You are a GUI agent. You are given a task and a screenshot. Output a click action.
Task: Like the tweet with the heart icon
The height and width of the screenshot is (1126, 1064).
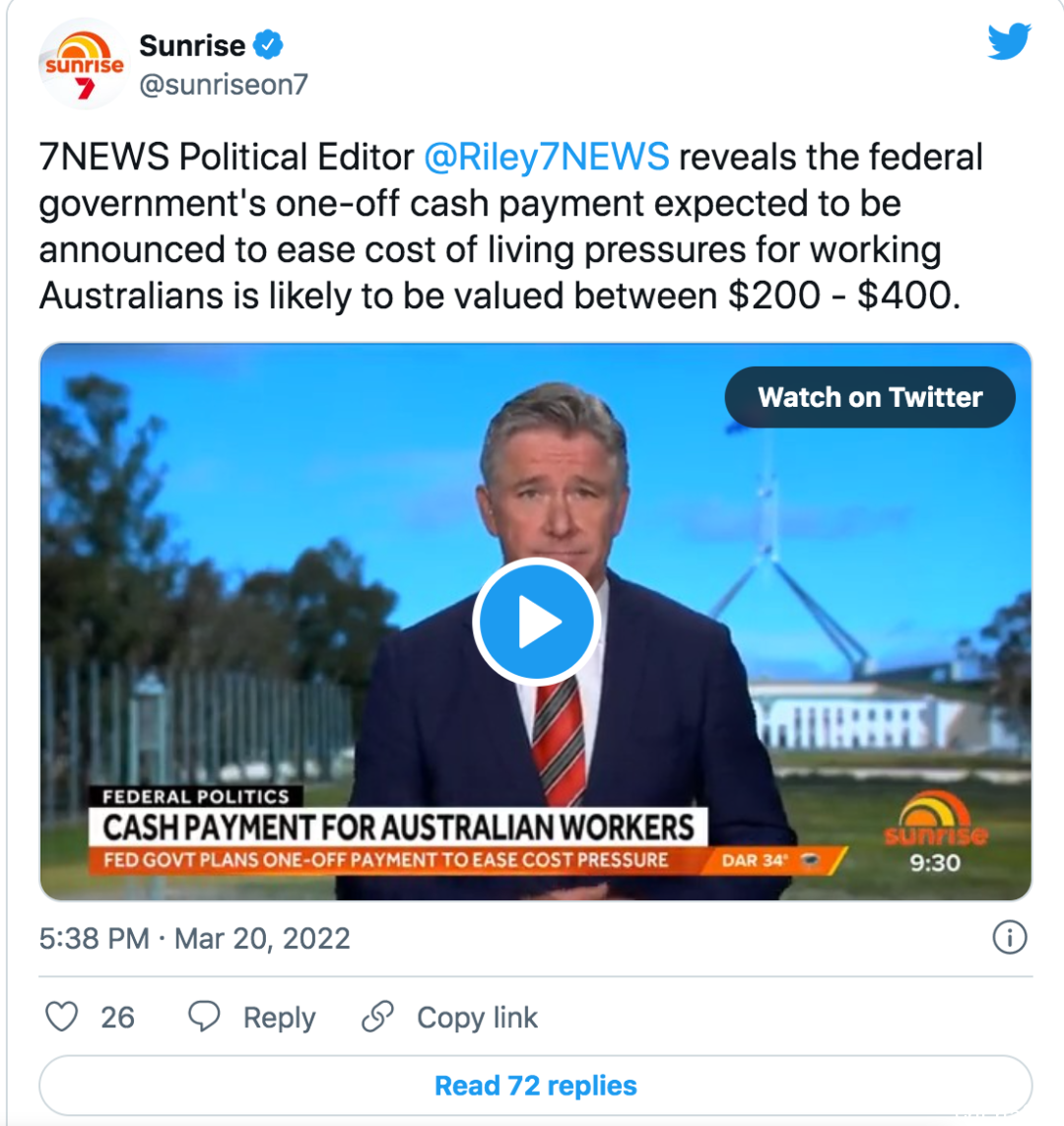(62, 1017)
